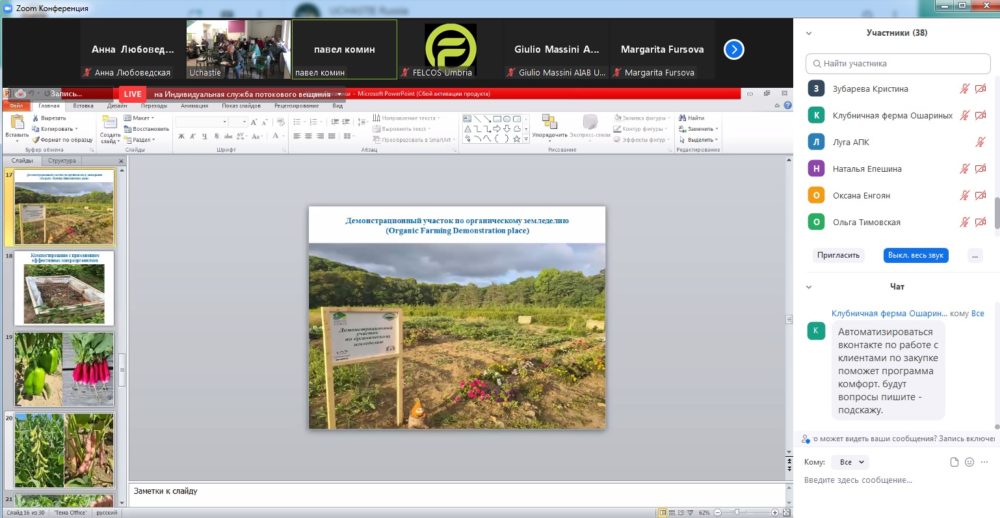
Task: Click the Найти участника search field
Action: [x=897, y=64]
